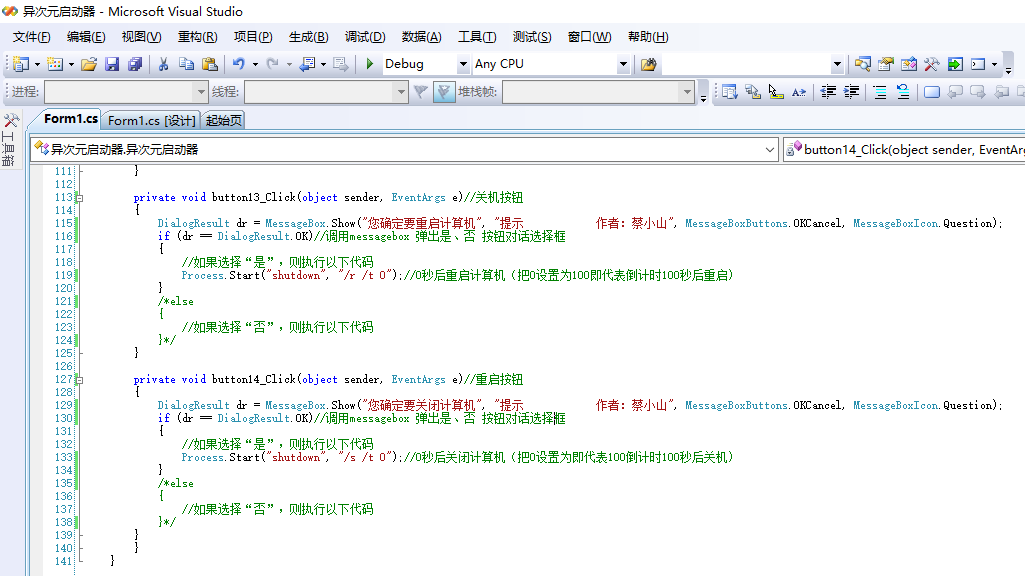Viewport: 1025px width, 576px height.
Task: Click the decrease indent icon
Action: point(827,91)
